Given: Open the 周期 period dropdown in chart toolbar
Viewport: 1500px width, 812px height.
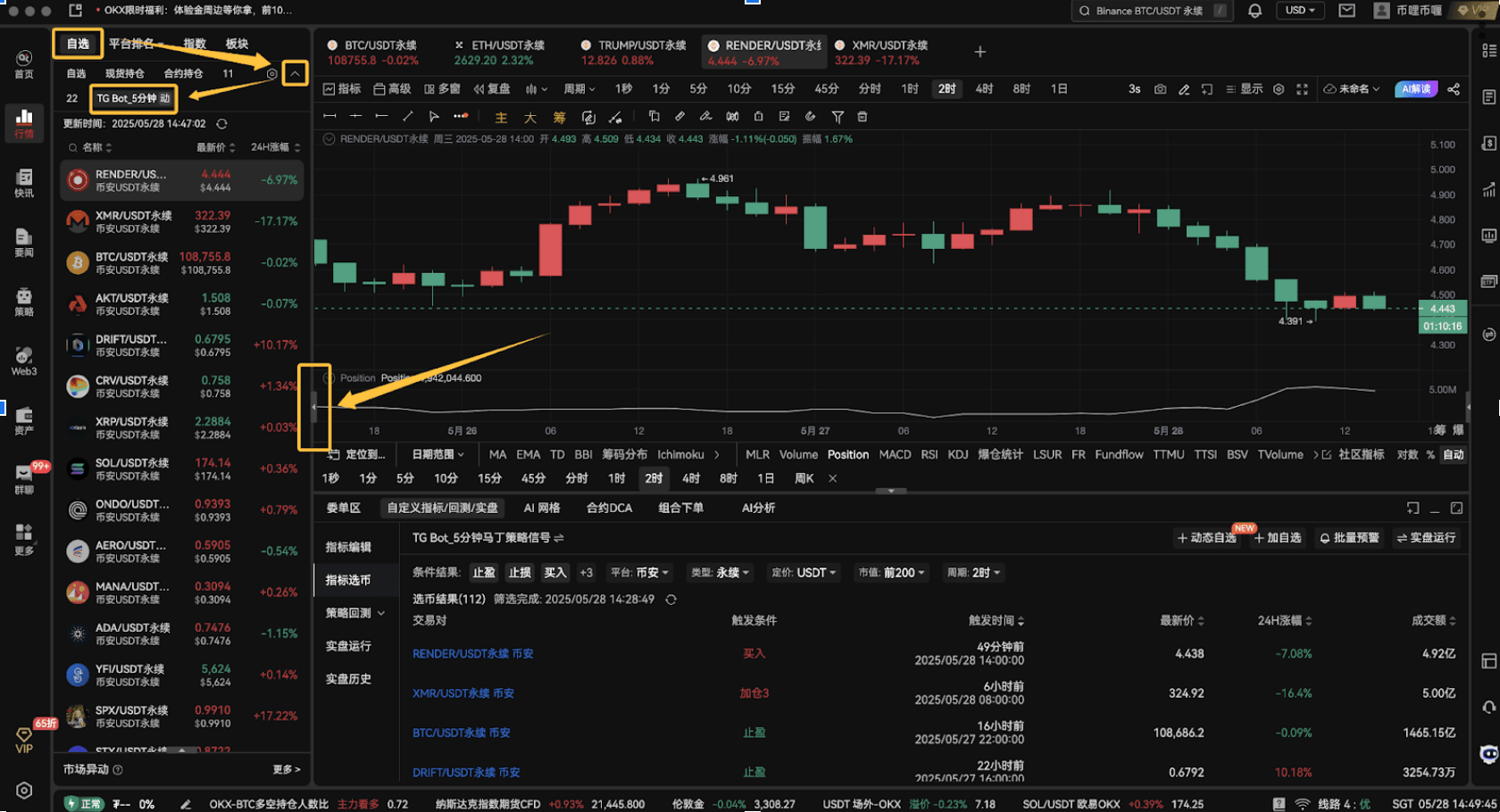Looking at the screenshot, I should [x=579, y=89].
